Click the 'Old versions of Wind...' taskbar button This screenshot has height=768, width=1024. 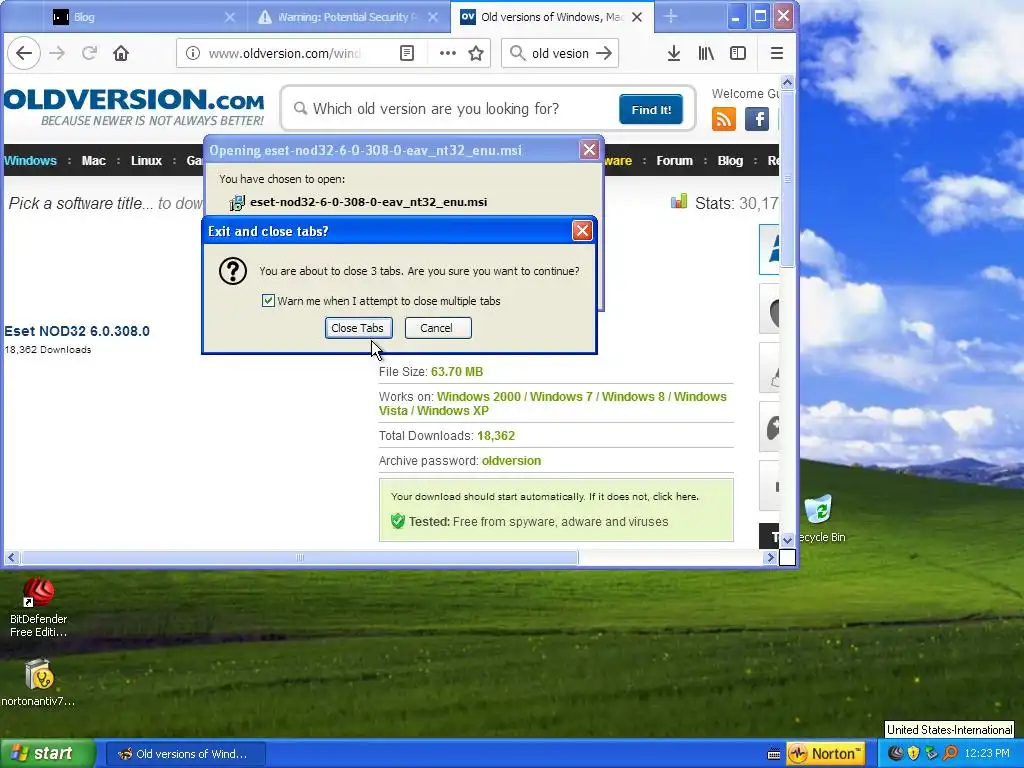[185, 754]
